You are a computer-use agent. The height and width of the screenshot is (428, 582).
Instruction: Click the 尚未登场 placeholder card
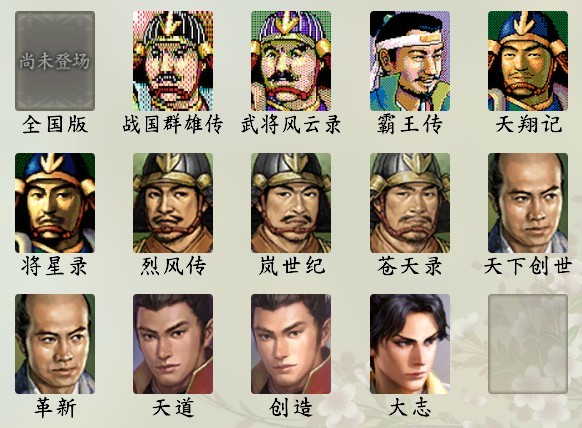[55, 61]
